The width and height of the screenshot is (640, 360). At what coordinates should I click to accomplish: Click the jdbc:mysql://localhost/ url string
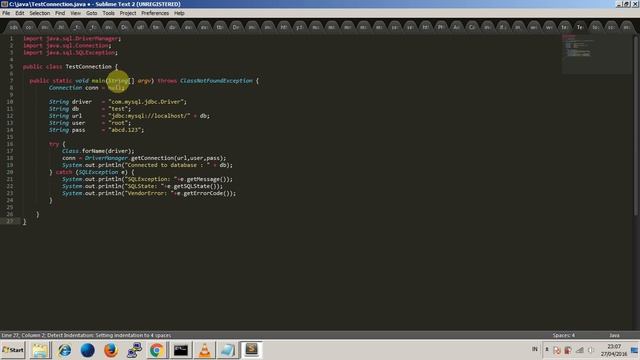point(149,116)
